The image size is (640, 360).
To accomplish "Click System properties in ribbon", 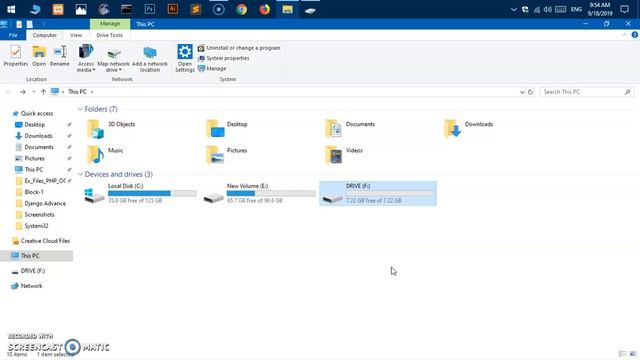I will 223,58.
